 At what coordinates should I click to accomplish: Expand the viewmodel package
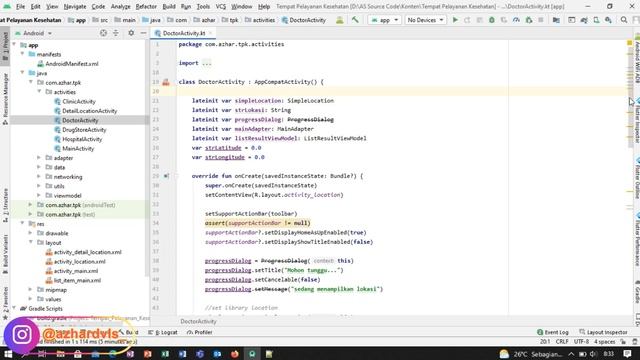click(x=39, y=196)
